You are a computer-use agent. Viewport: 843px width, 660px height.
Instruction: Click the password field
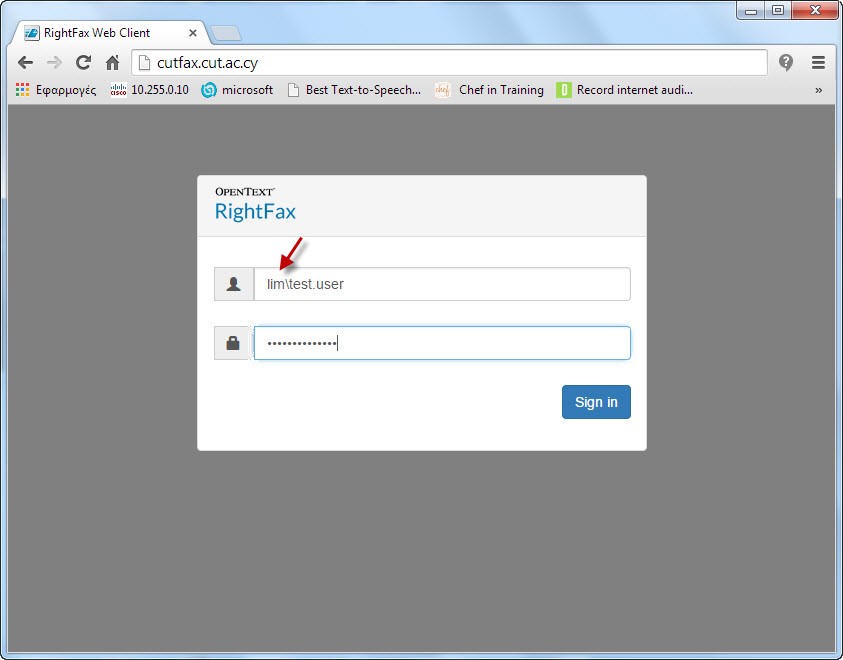point(442,343)
